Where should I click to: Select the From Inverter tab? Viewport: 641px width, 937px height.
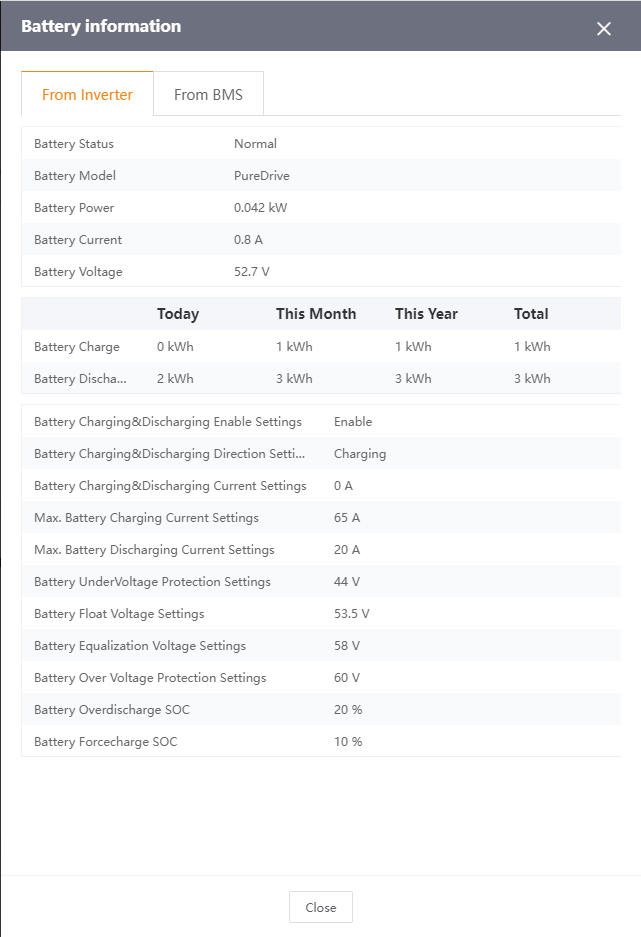(87, 95)
